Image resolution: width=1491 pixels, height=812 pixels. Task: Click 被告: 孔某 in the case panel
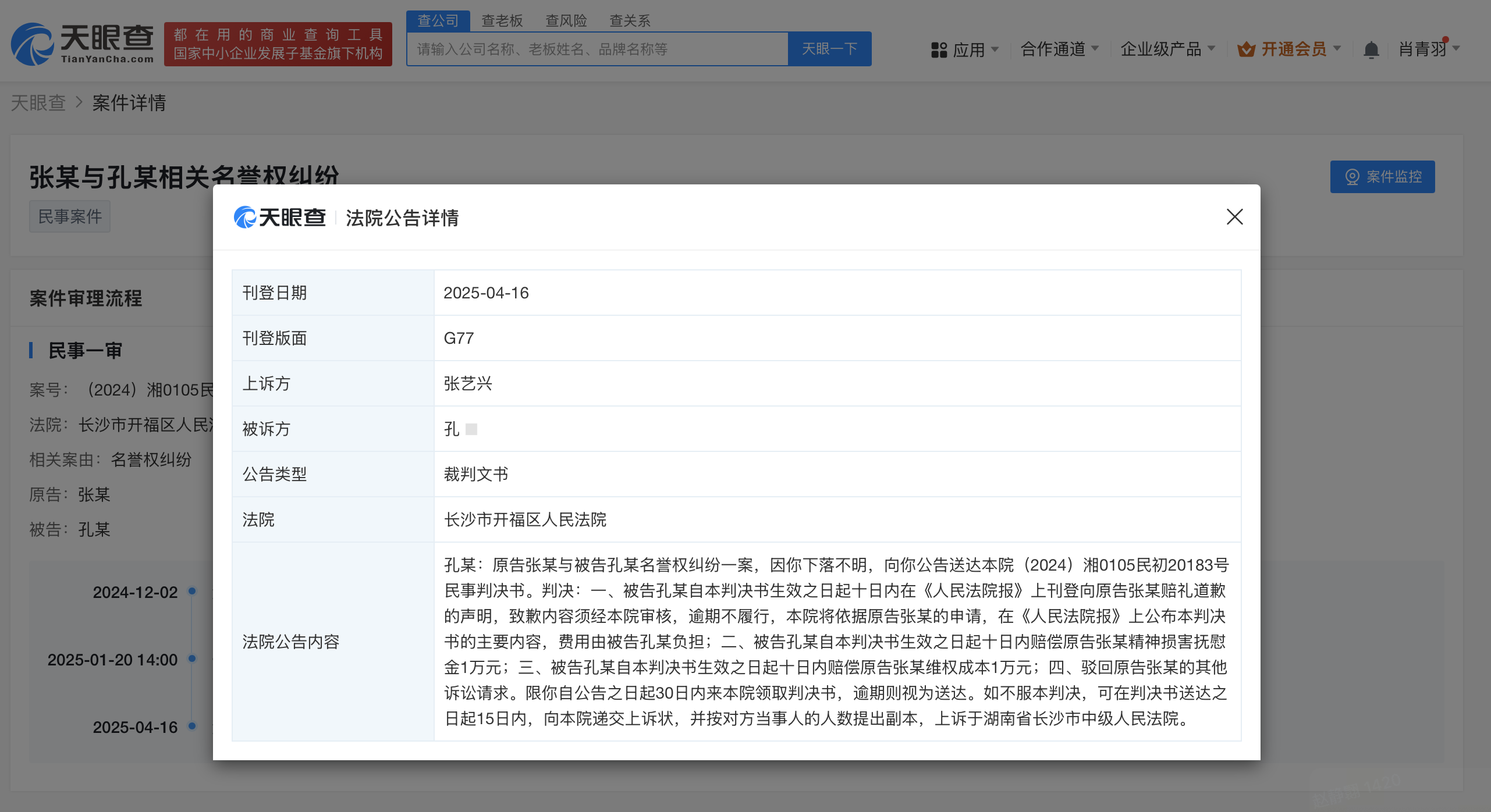coord(70,529)
